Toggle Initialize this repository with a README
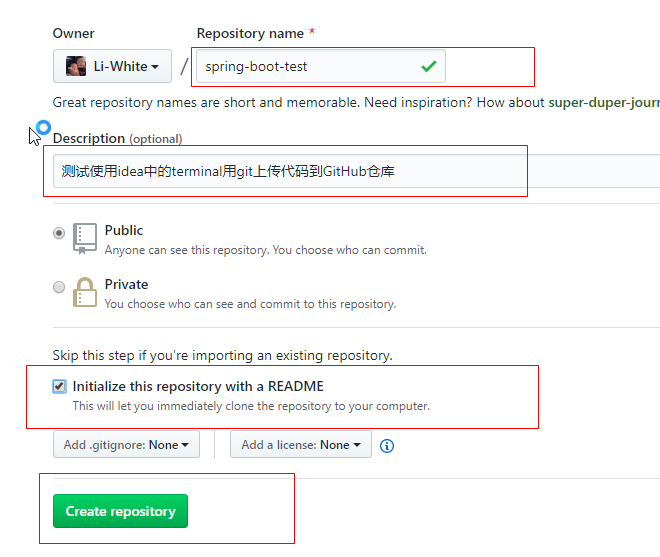This screenshot has height=557, width=660. pyautogui.click(x=59, y=386)
